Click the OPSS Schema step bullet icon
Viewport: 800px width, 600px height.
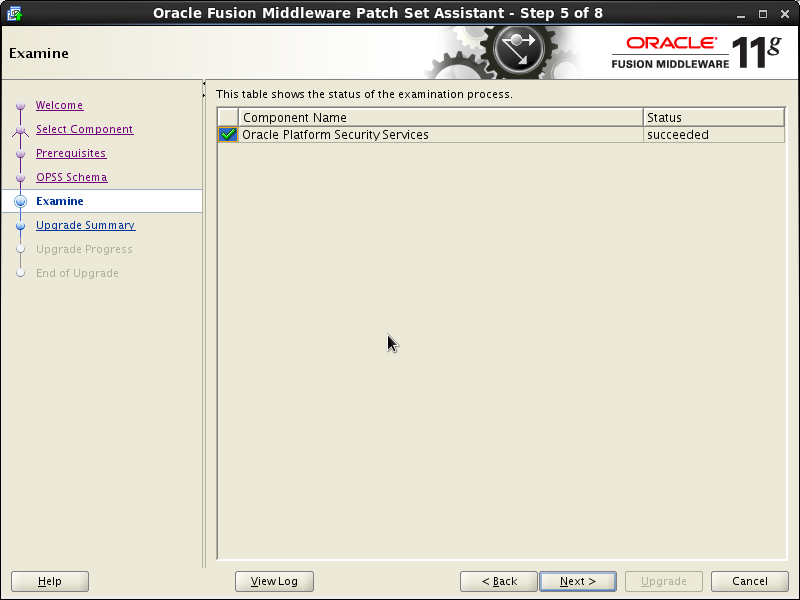(20, 178)
